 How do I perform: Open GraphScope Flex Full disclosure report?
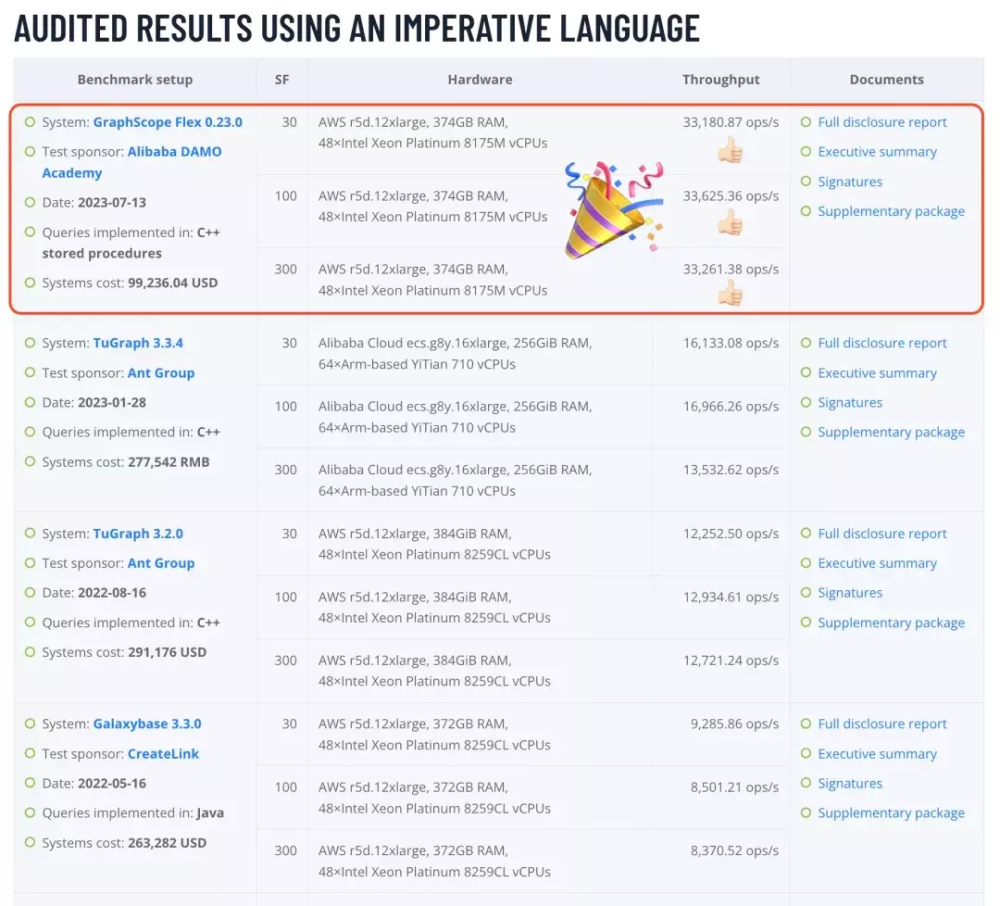pyautogui.click(x=882, y=122)
